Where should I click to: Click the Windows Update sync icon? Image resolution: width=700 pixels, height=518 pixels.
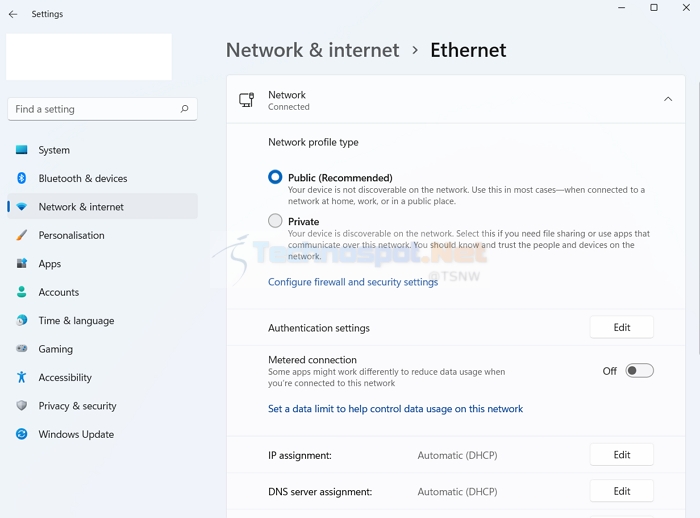tap(21, 434)
